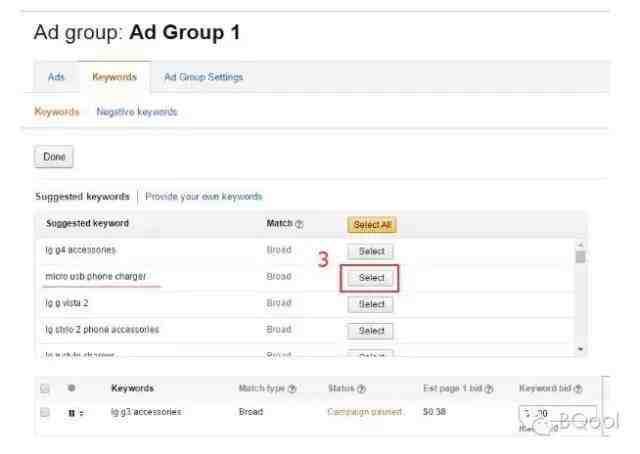
Task: Click the lg g vista 2 text
Action: point(67,303)
